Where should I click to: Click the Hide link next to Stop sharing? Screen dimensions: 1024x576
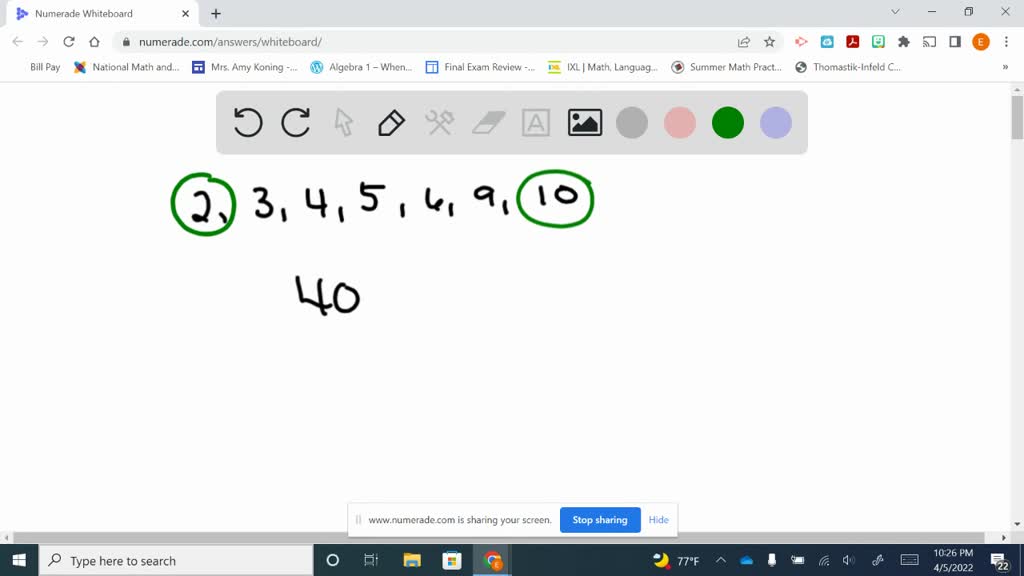658,520
